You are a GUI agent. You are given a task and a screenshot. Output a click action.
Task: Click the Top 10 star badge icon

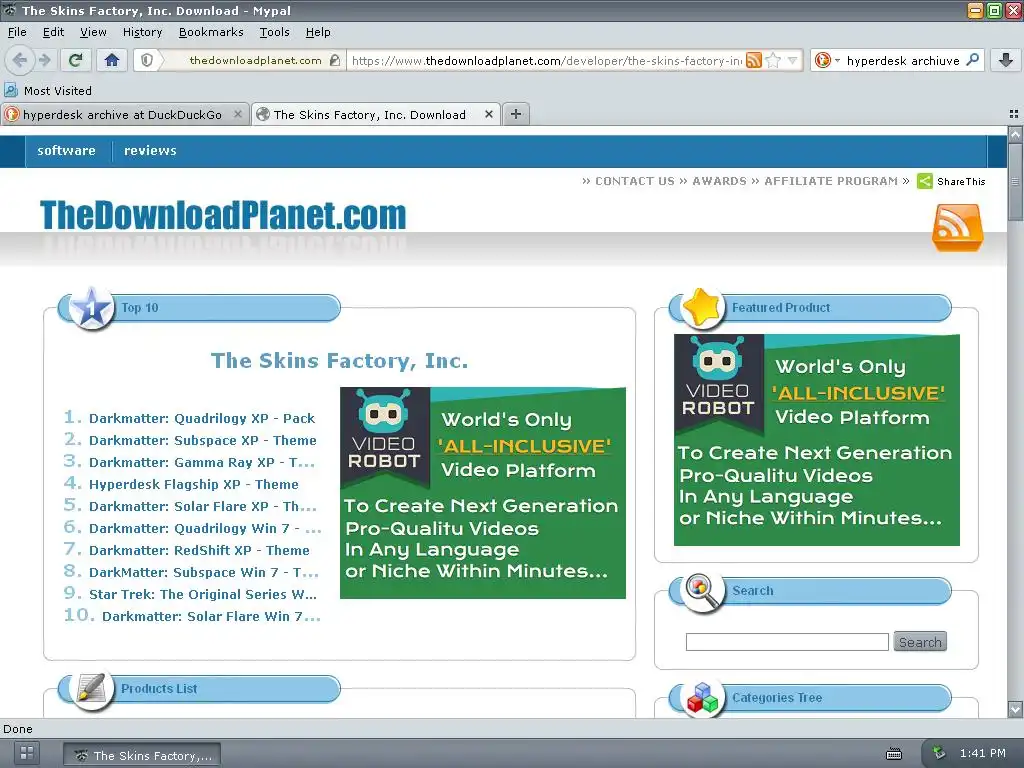click(x=91, y=308)
